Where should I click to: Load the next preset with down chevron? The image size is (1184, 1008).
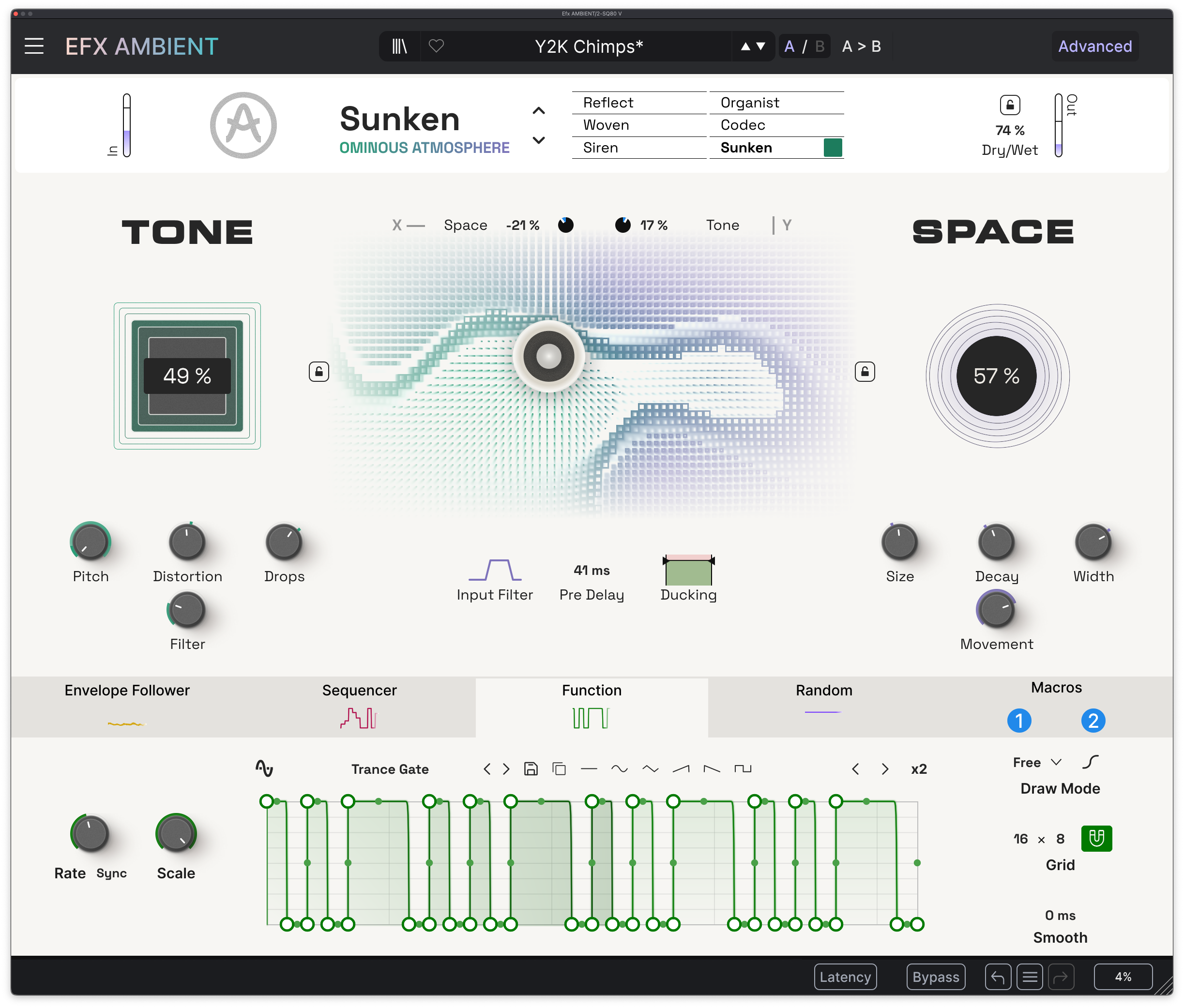tap(538, 140)
